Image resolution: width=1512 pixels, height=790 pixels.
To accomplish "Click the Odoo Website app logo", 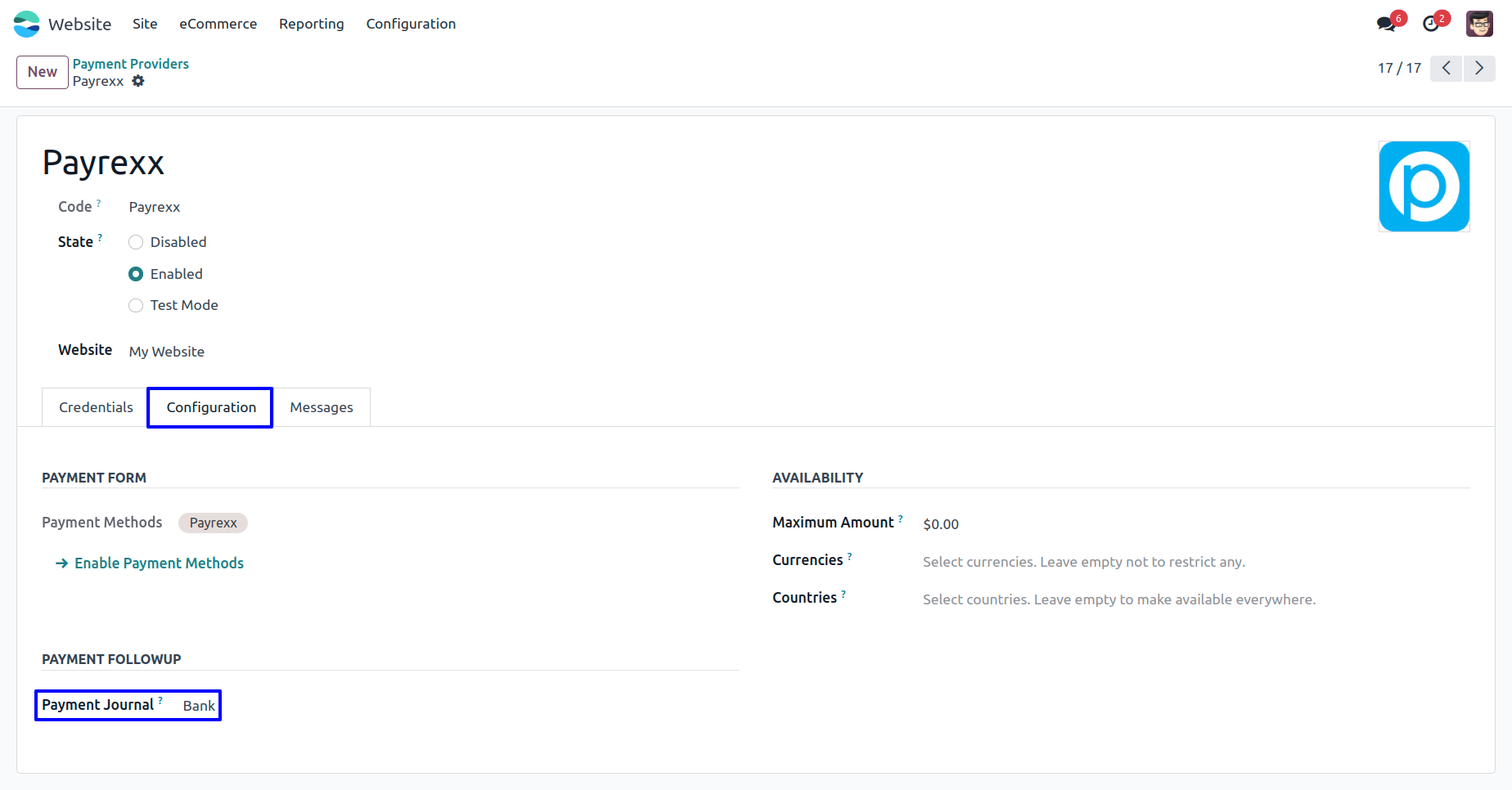I will coord(26,24).
